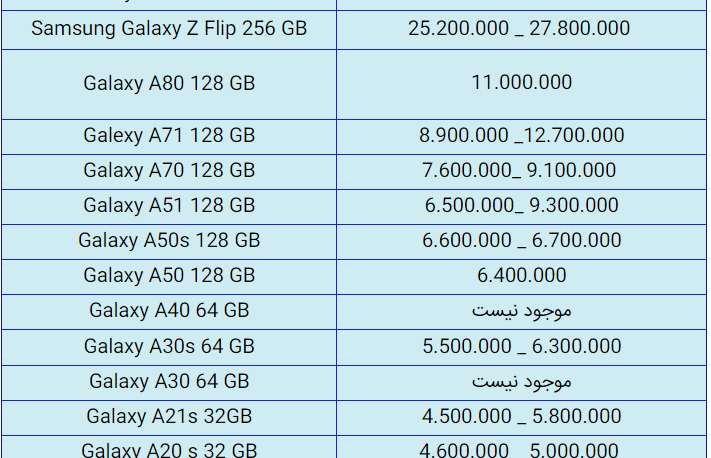The height and width of the screenshot is (458, 711).
Task: Click the Galaxy A21s 32GB model cell
Action: pyautogui.click(x=169, y=416)
